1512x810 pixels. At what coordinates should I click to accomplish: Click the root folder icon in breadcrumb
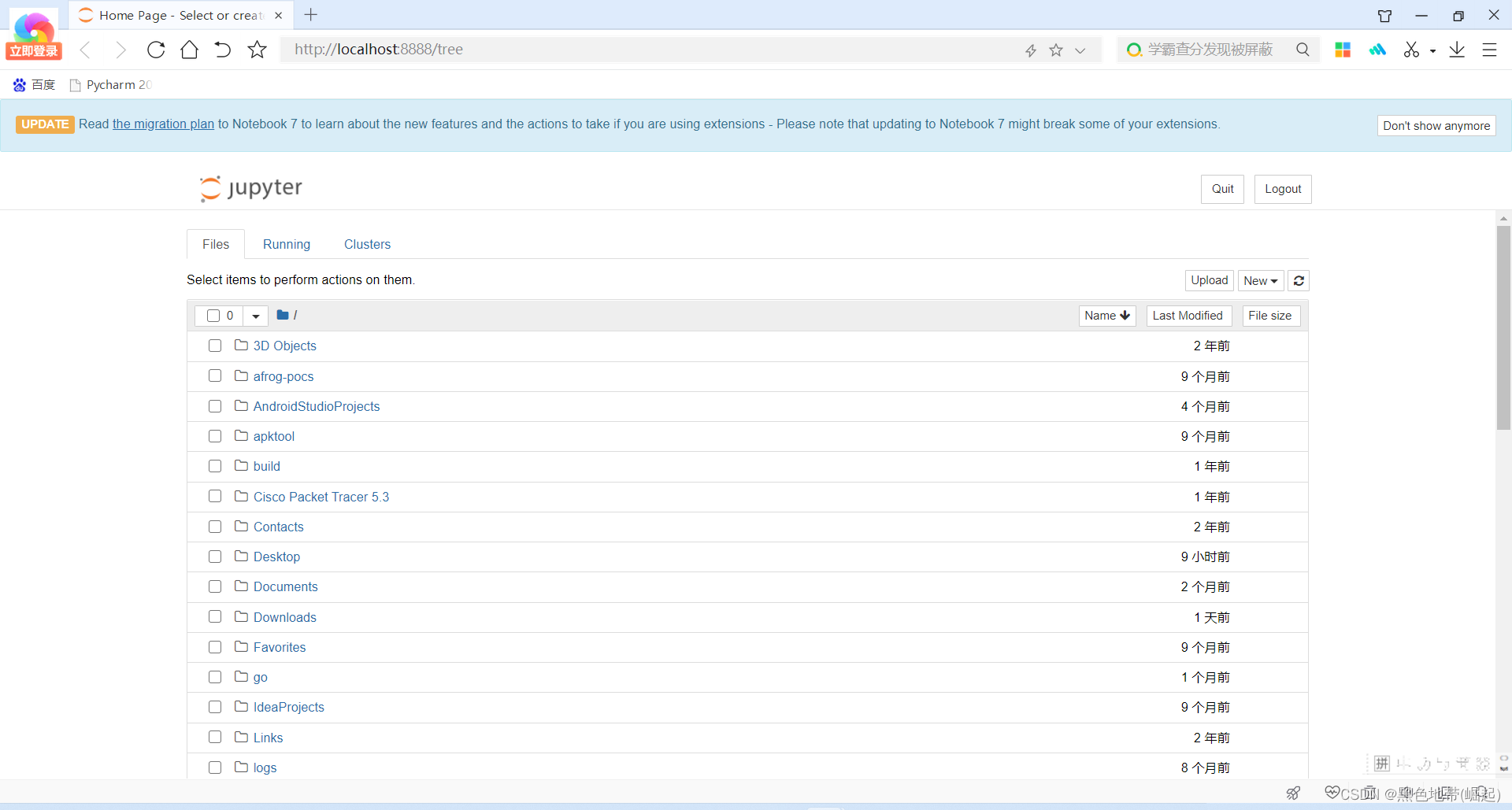(x=283, y=315)
